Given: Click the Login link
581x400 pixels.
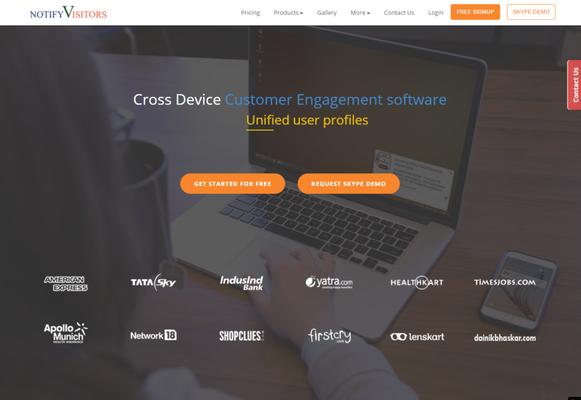Looking at the screenshot, I should (x=436, y=13).
